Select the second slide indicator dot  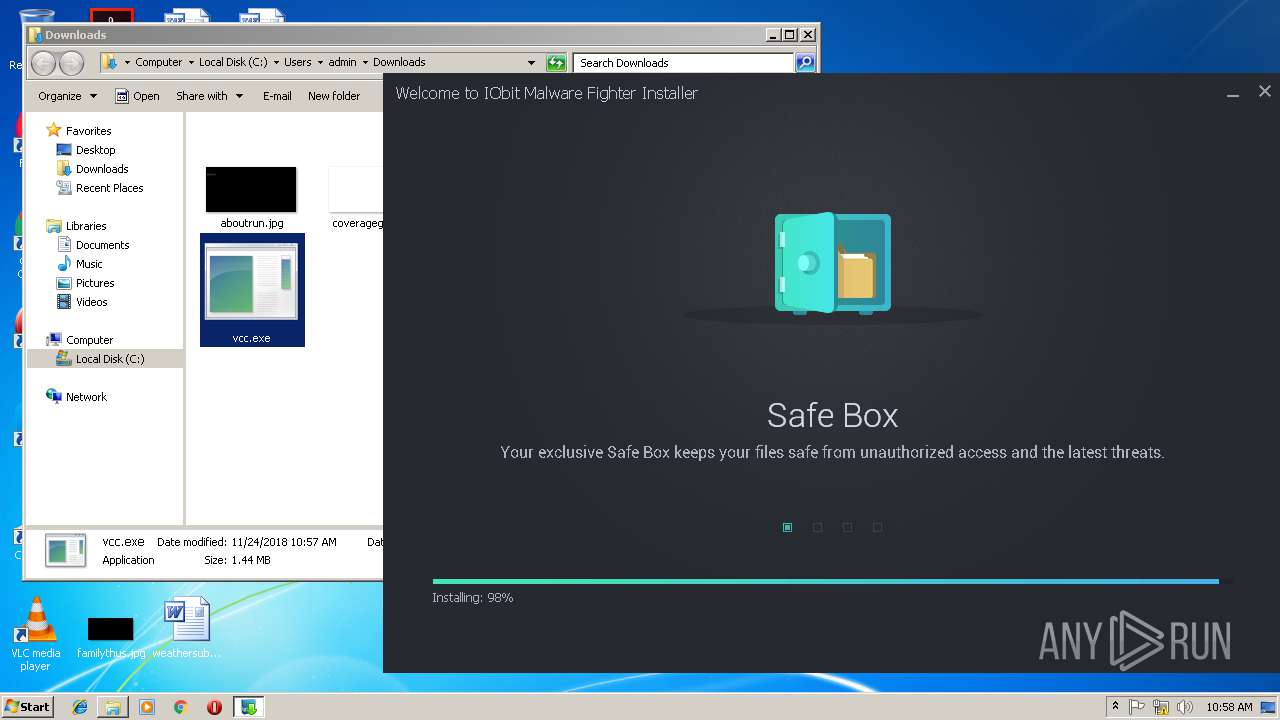(818, 527)
